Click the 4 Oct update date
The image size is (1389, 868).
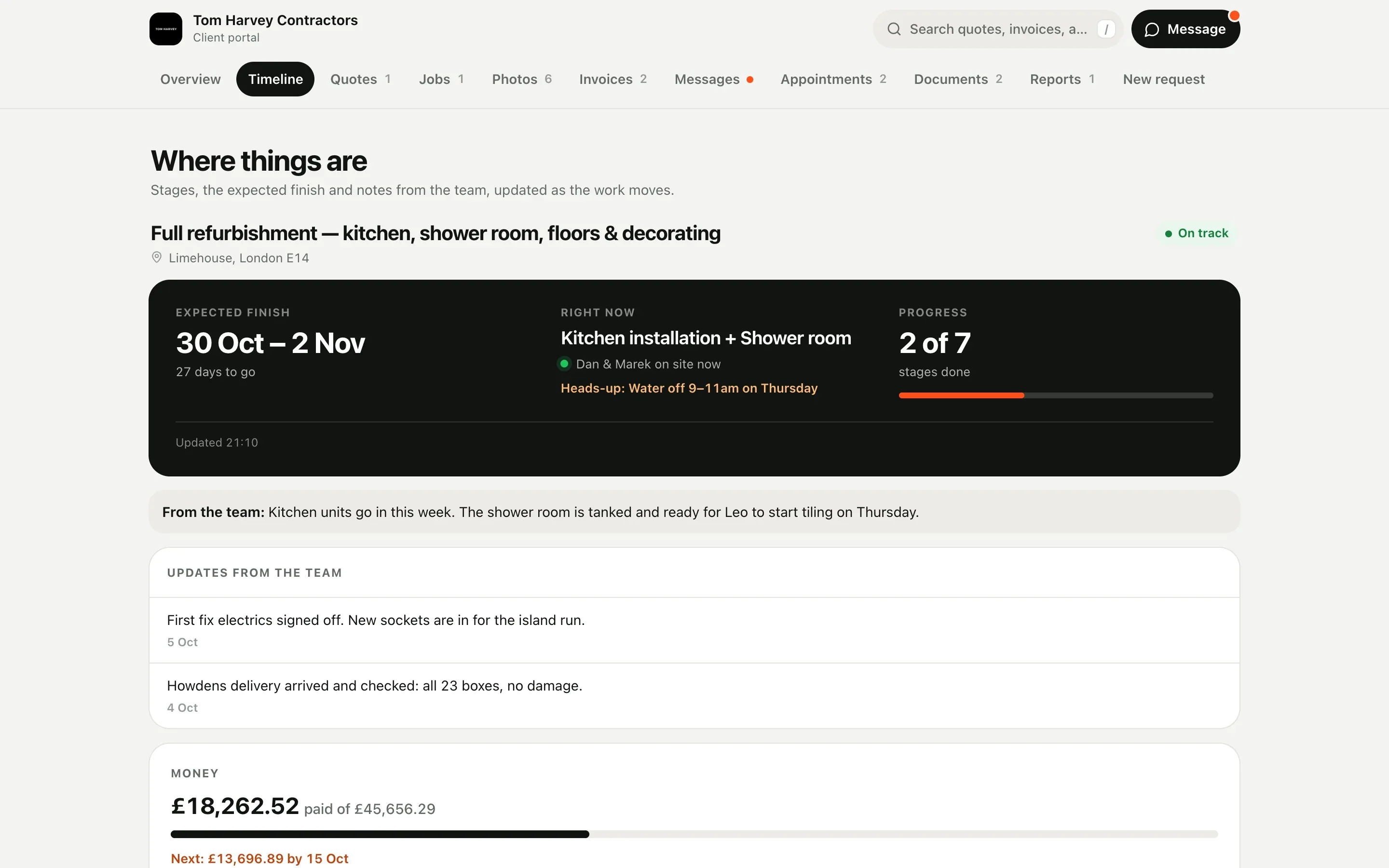coord(182,708)
